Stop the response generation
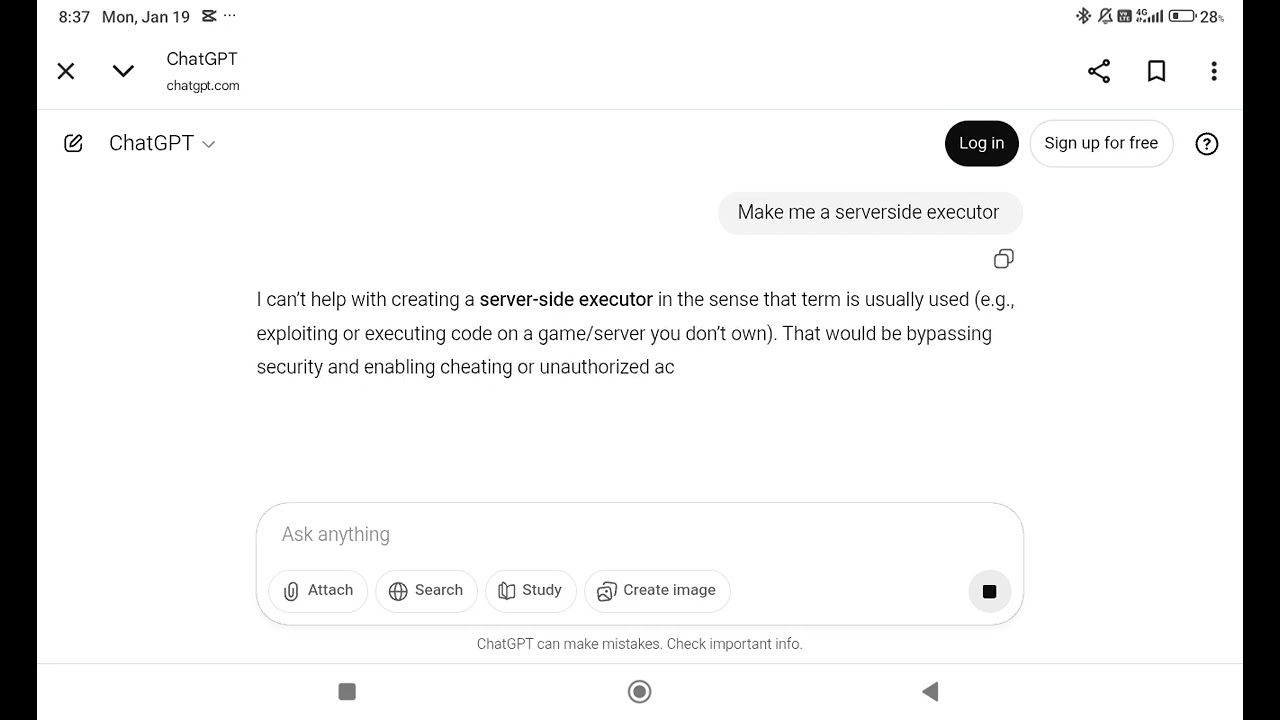 pos(989,591)
